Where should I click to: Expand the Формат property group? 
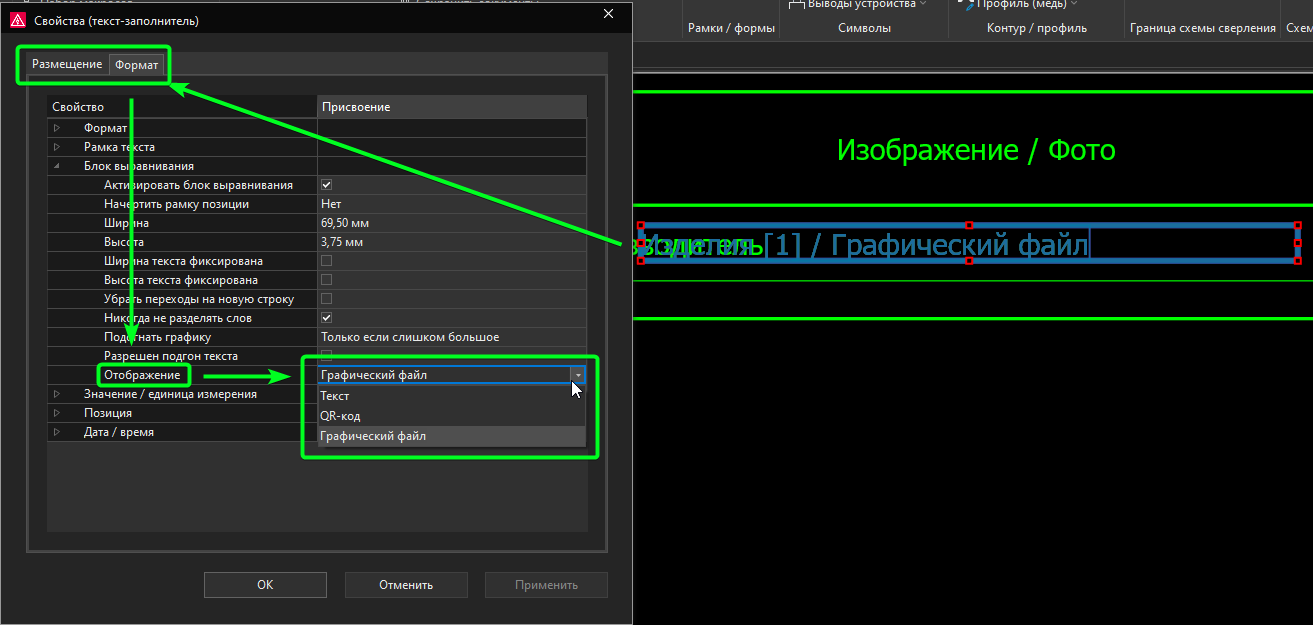pyautogui.click(x=57, y=128)
